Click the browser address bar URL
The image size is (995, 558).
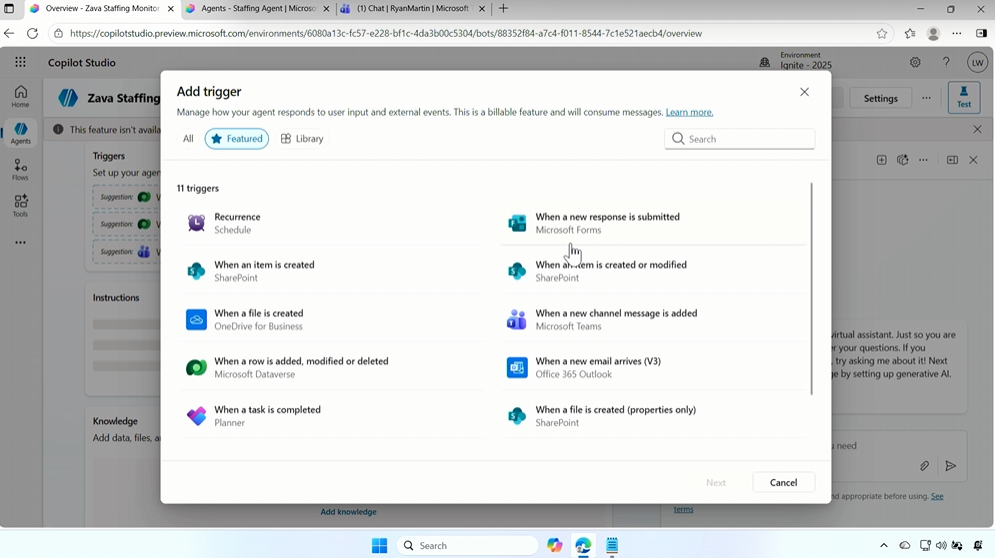click(x=386, y=34)
